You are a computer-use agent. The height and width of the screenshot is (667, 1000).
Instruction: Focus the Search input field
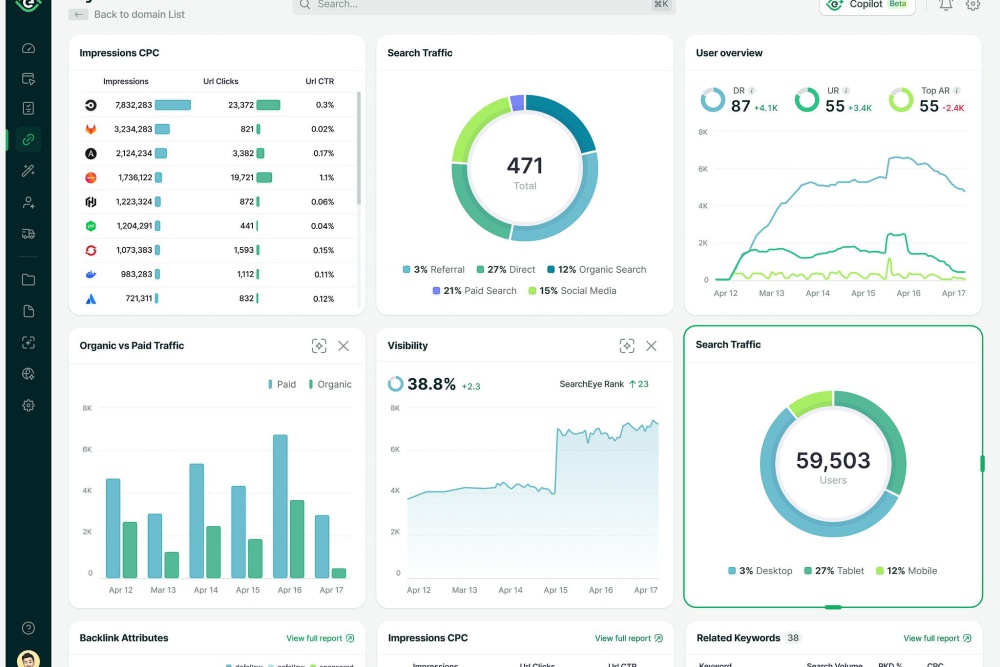(484, 5)
